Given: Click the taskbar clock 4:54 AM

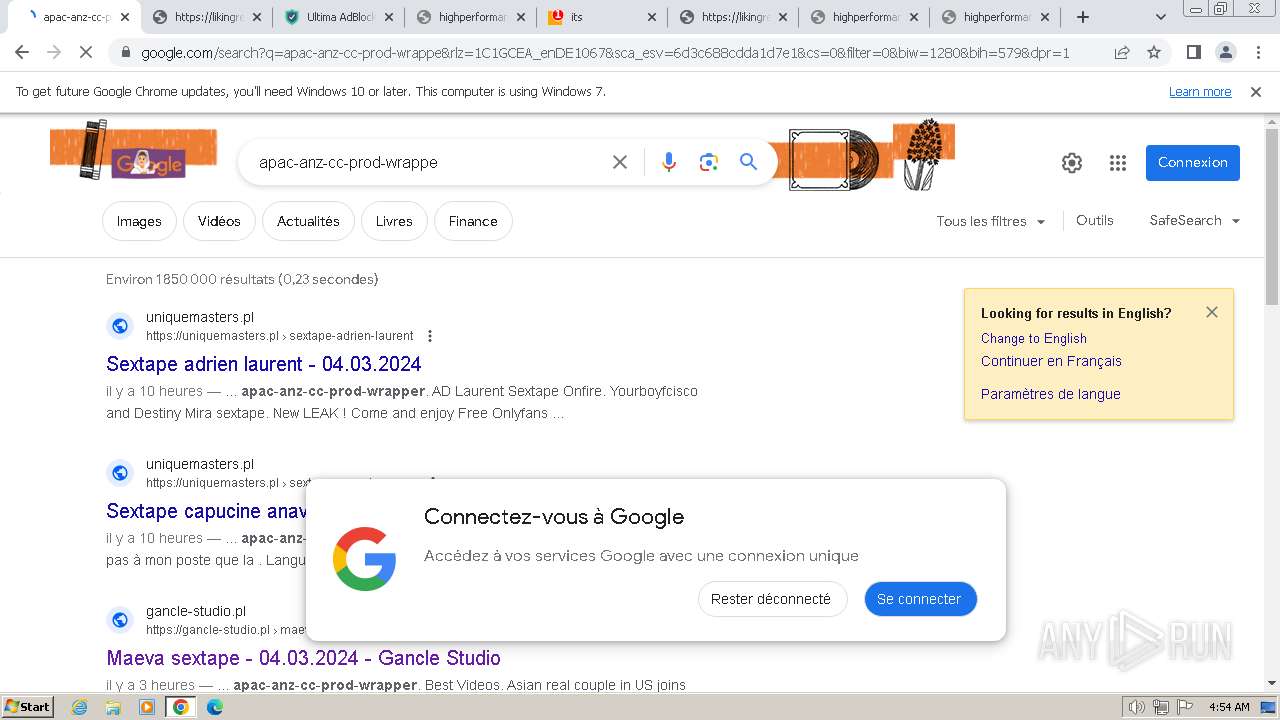Looking at the screenshot, I should coord(1229,707).
